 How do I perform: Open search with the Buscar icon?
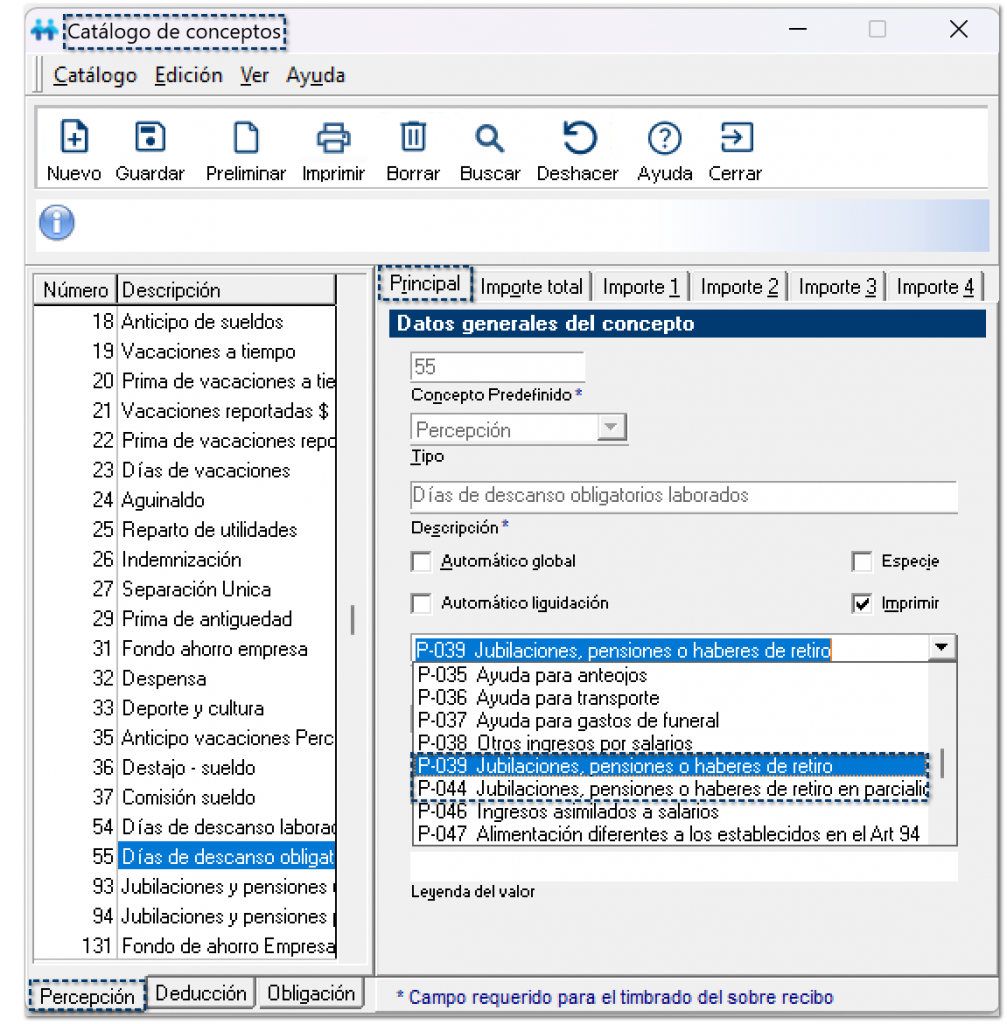pos(489,138)
